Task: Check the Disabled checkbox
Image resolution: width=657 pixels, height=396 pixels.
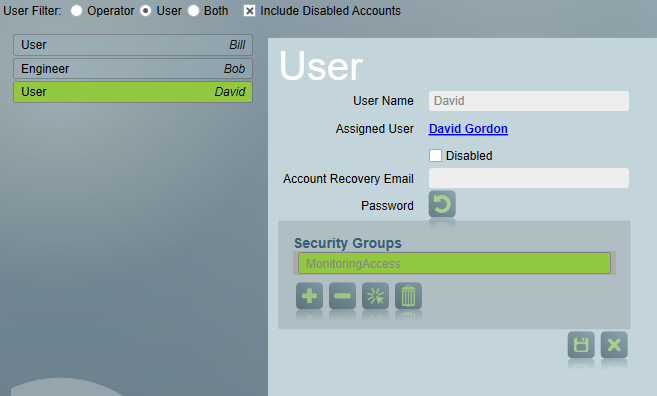Action: click(x=435, y=155)
